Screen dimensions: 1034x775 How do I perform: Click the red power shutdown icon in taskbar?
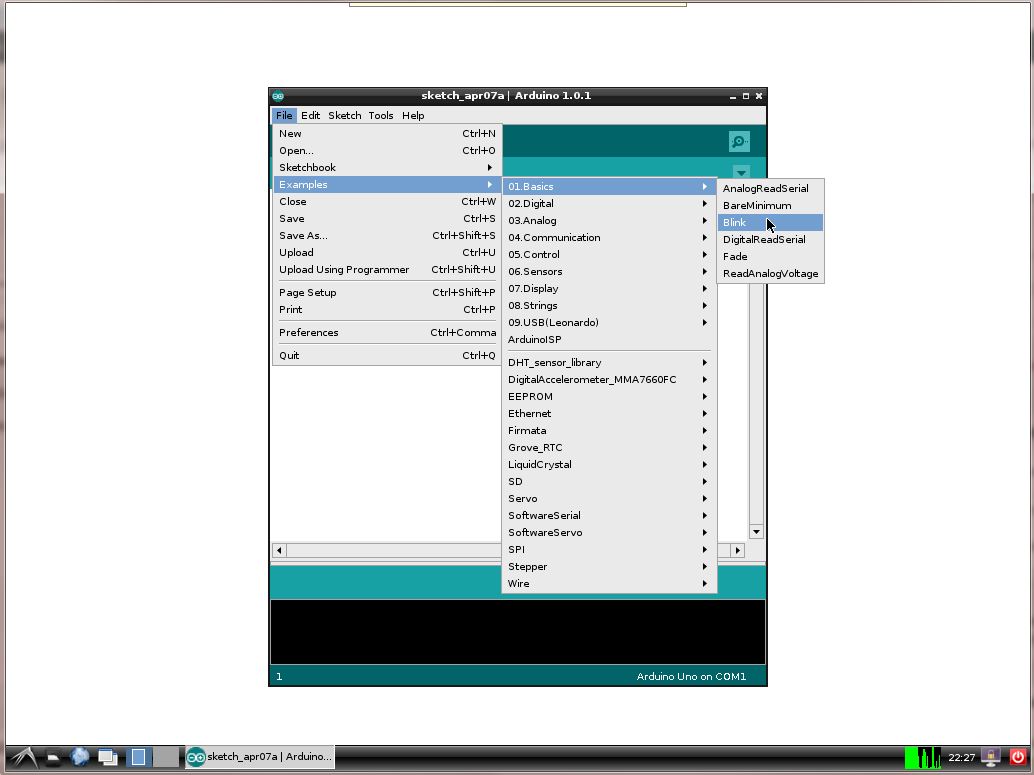pyautogui.click(x=1018, y=757)
